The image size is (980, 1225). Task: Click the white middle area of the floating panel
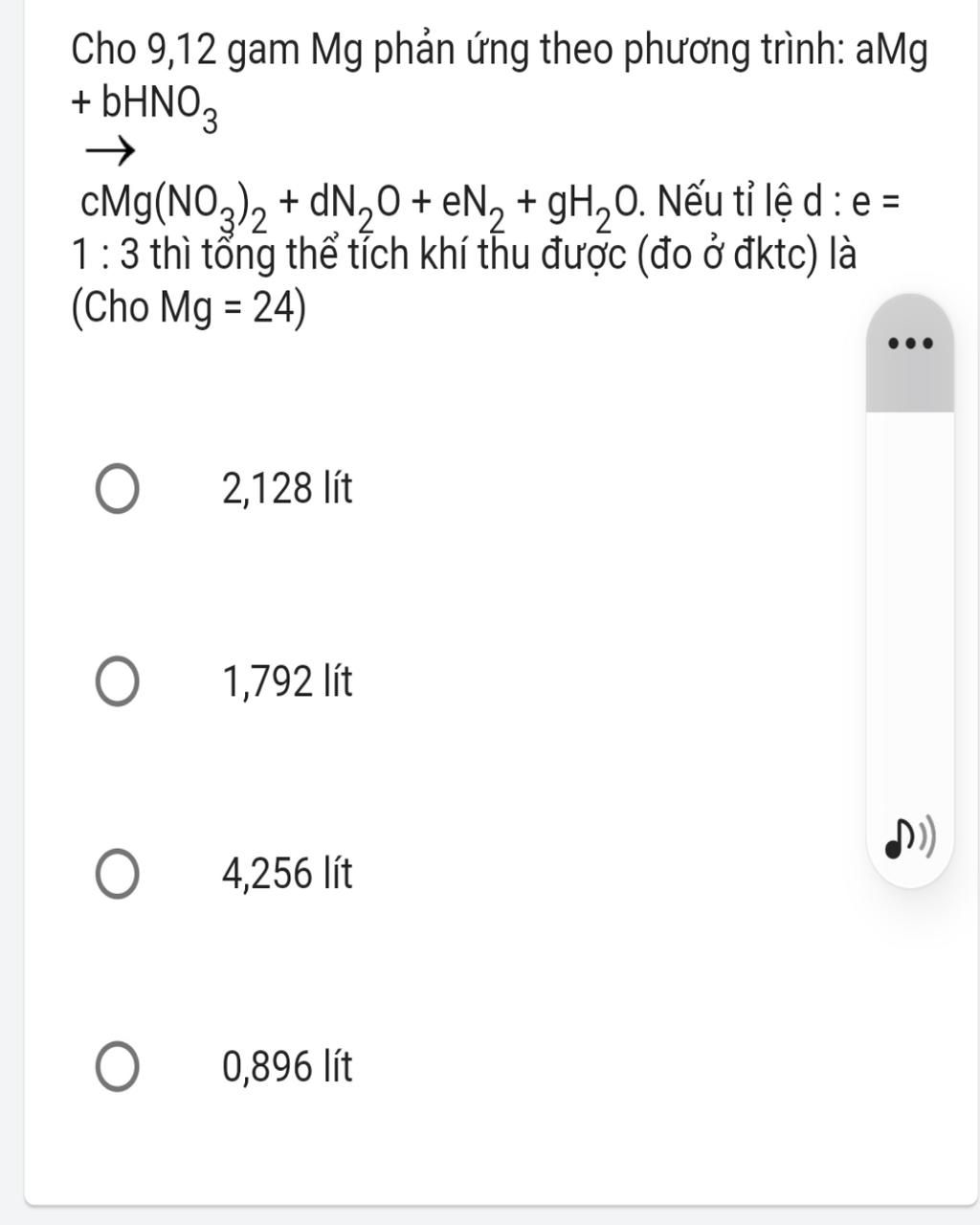coord(910,612)
